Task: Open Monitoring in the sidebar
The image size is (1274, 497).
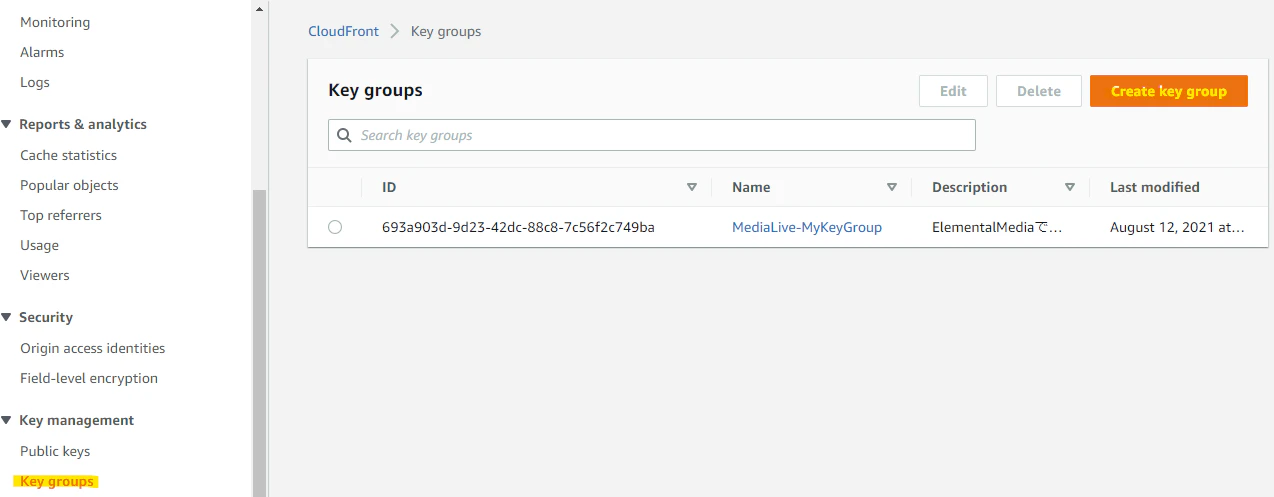Action: click(55, 22)
